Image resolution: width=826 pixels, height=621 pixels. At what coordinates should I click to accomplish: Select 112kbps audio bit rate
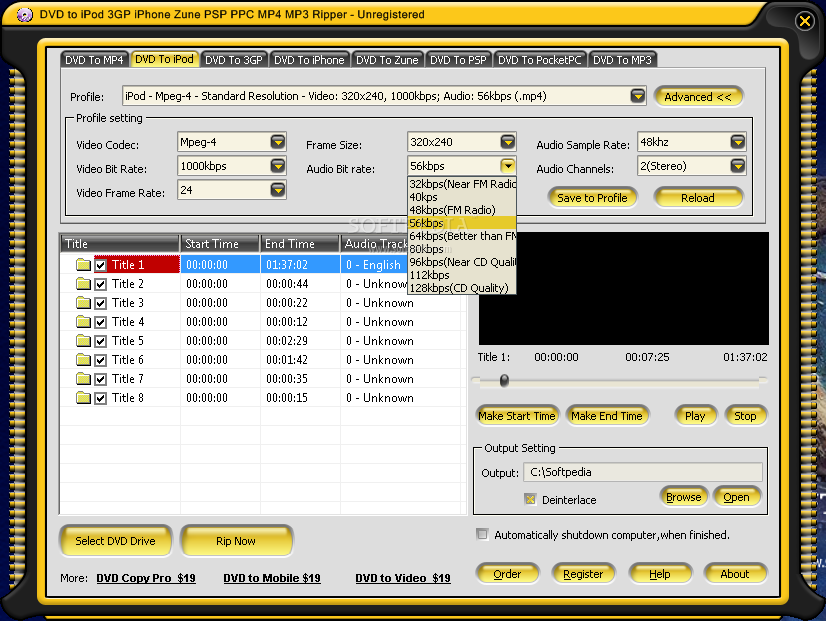click(462, 275)
